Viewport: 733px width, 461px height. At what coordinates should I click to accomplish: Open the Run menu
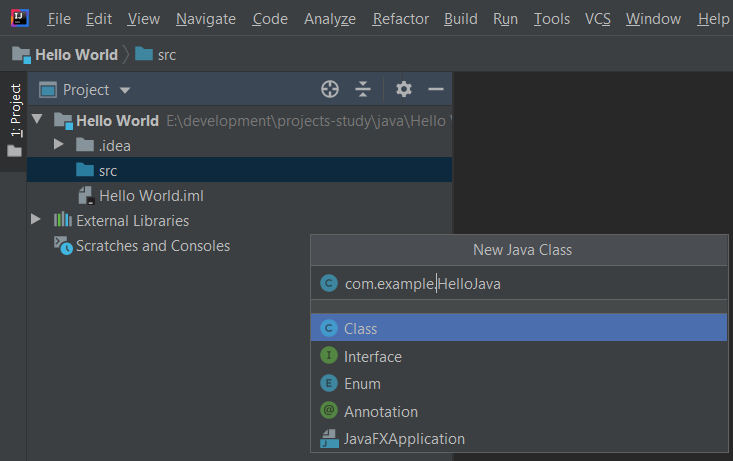505,19
